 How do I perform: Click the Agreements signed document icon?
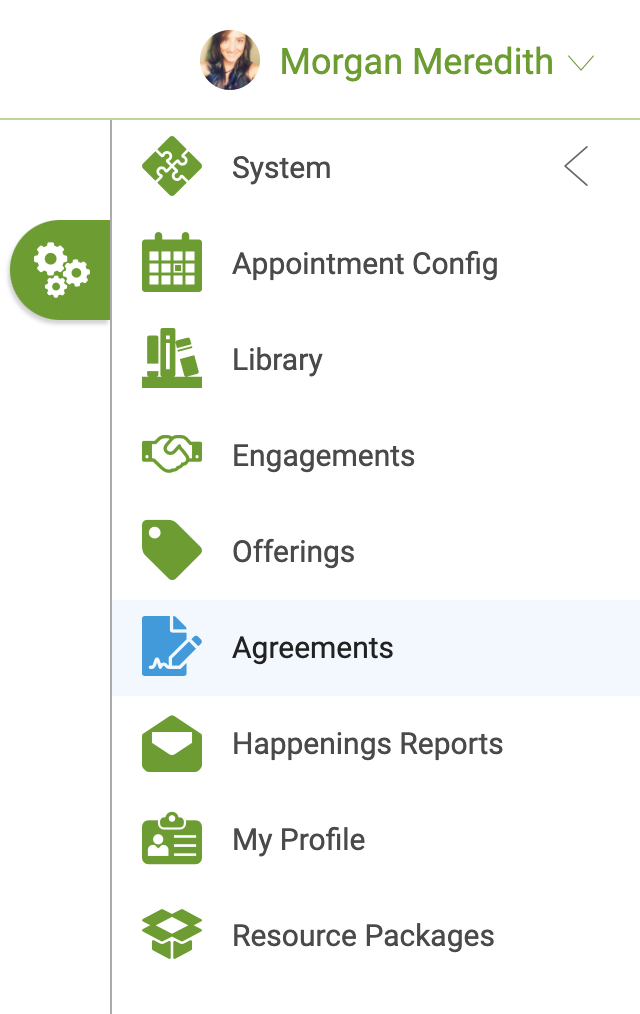(171, 646)
